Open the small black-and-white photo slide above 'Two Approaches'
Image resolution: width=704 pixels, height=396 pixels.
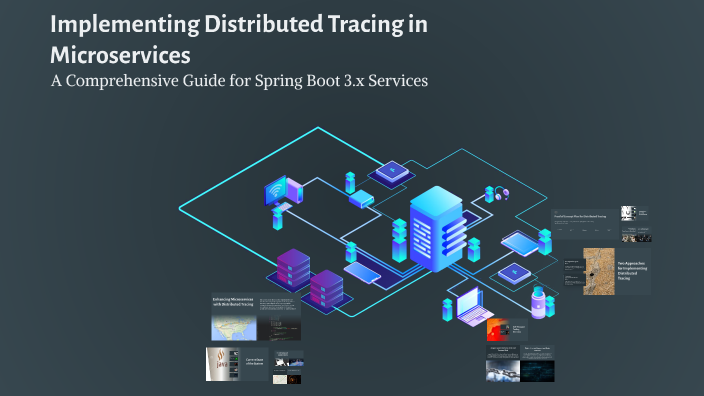coord(635,213)
